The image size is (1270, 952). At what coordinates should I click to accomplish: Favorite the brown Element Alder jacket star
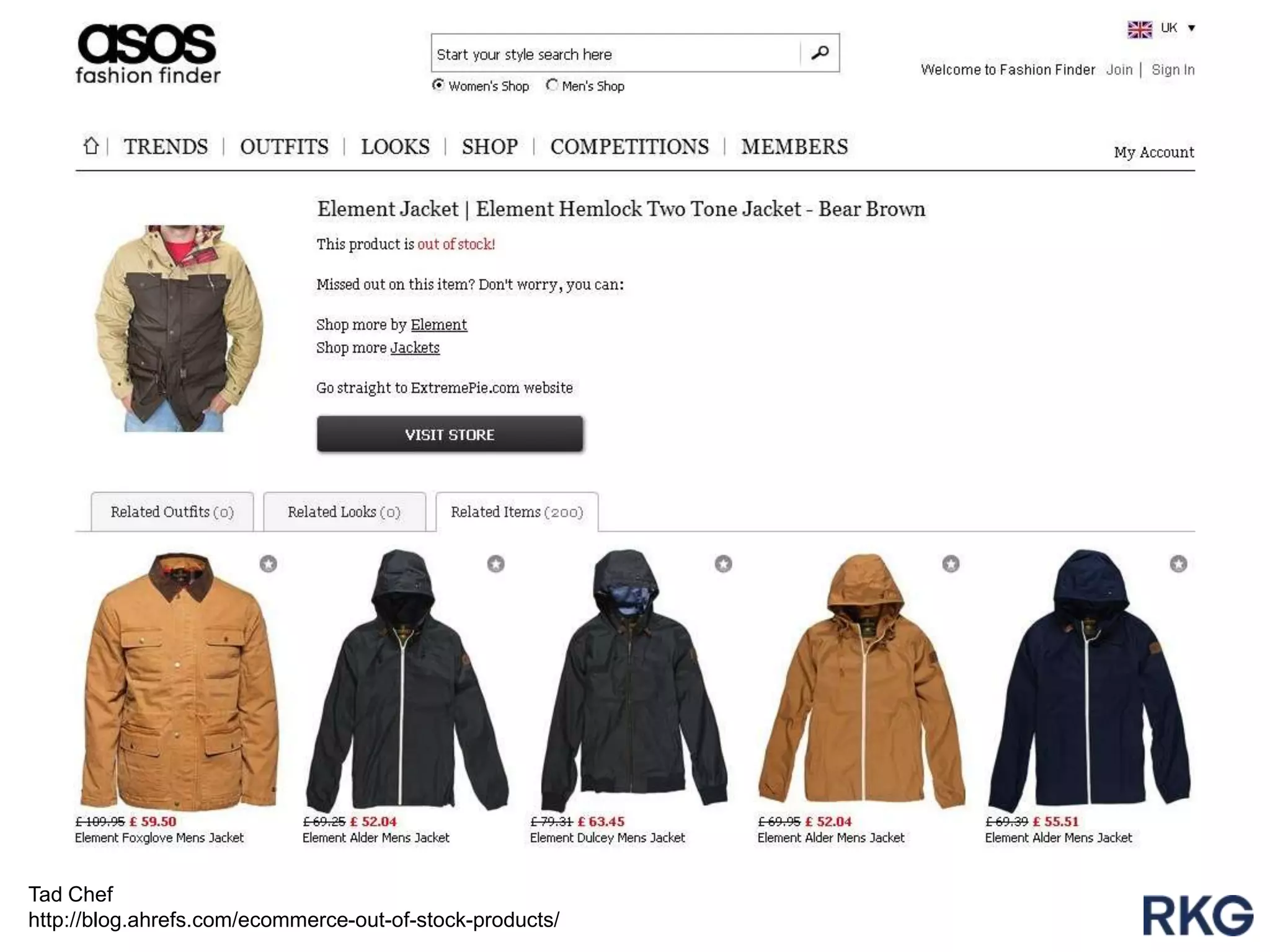tap(951, 563)
